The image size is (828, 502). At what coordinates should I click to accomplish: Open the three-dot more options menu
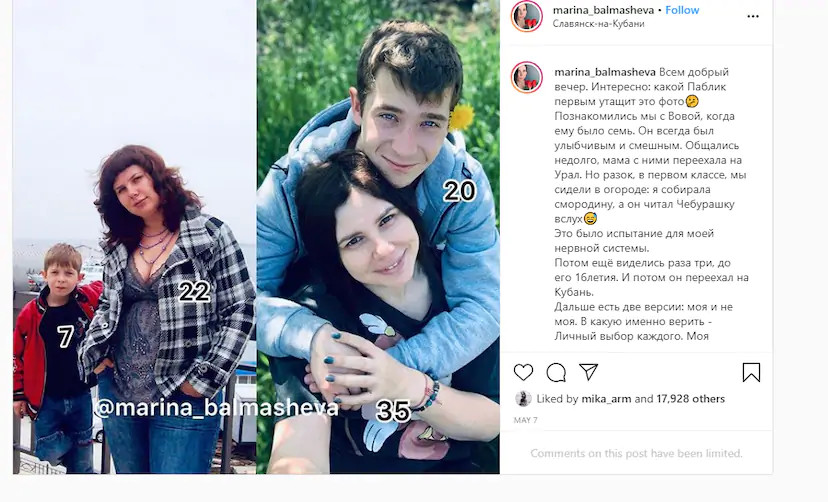(x=753, y=16)
